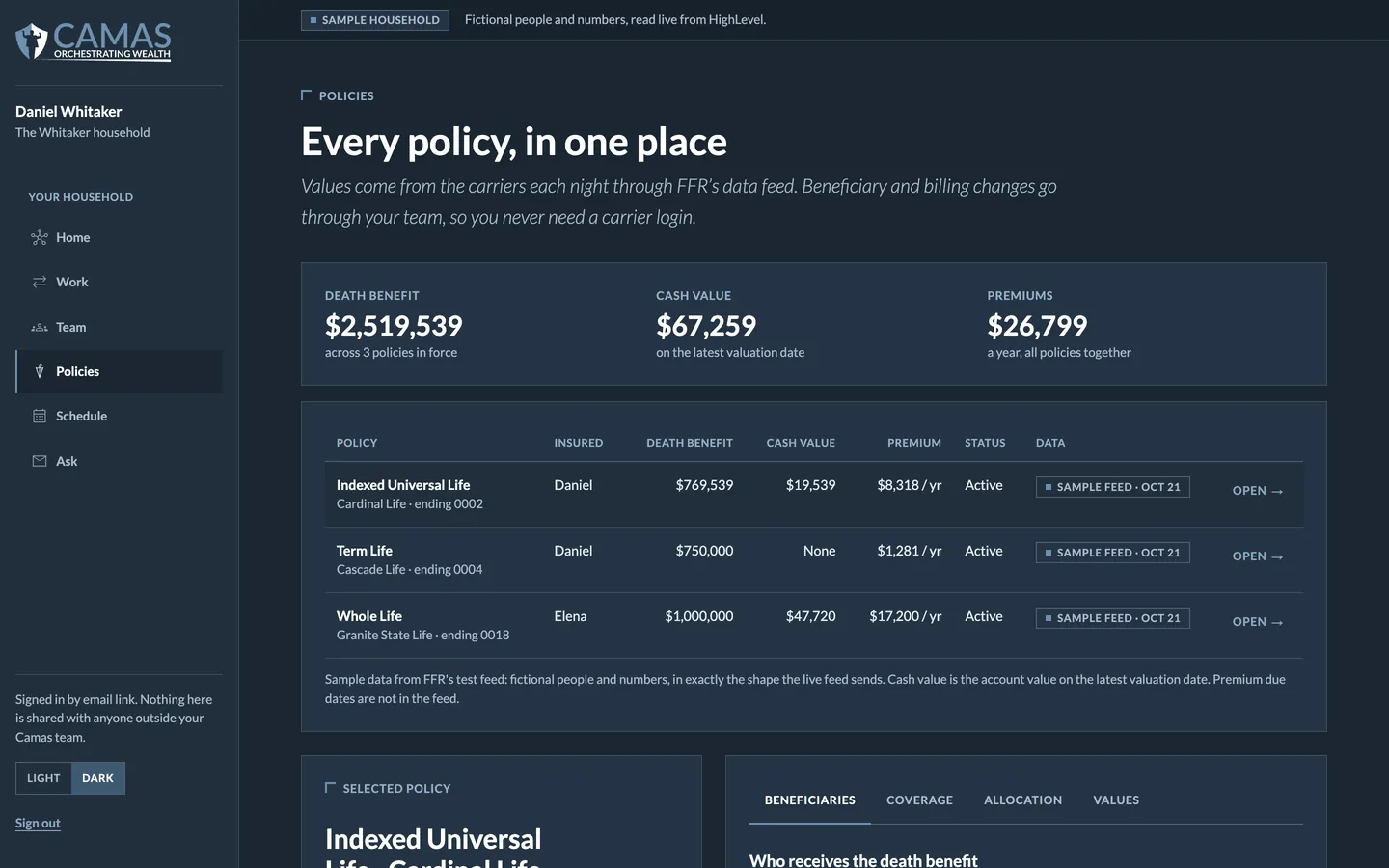Click the total premiums $26,799
Image resolution: width=1389 pixels, height=868 pixels.
pyautogui.click(x=1037, y=326)
